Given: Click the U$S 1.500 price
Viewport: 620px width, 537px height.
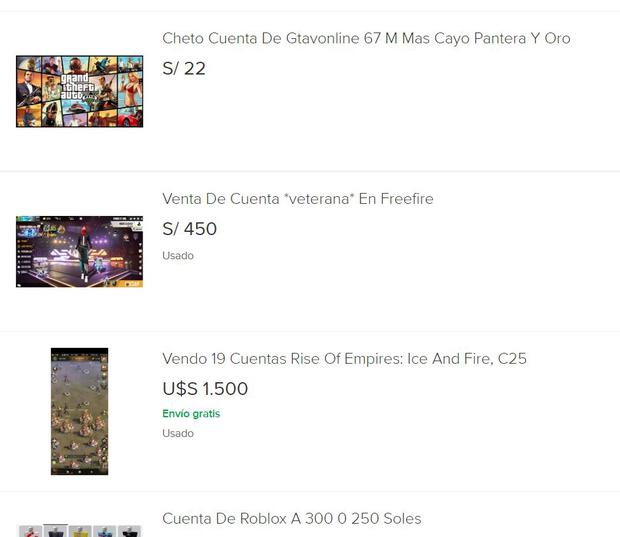Looking at the screenshot, I should [x=205, y=389].
